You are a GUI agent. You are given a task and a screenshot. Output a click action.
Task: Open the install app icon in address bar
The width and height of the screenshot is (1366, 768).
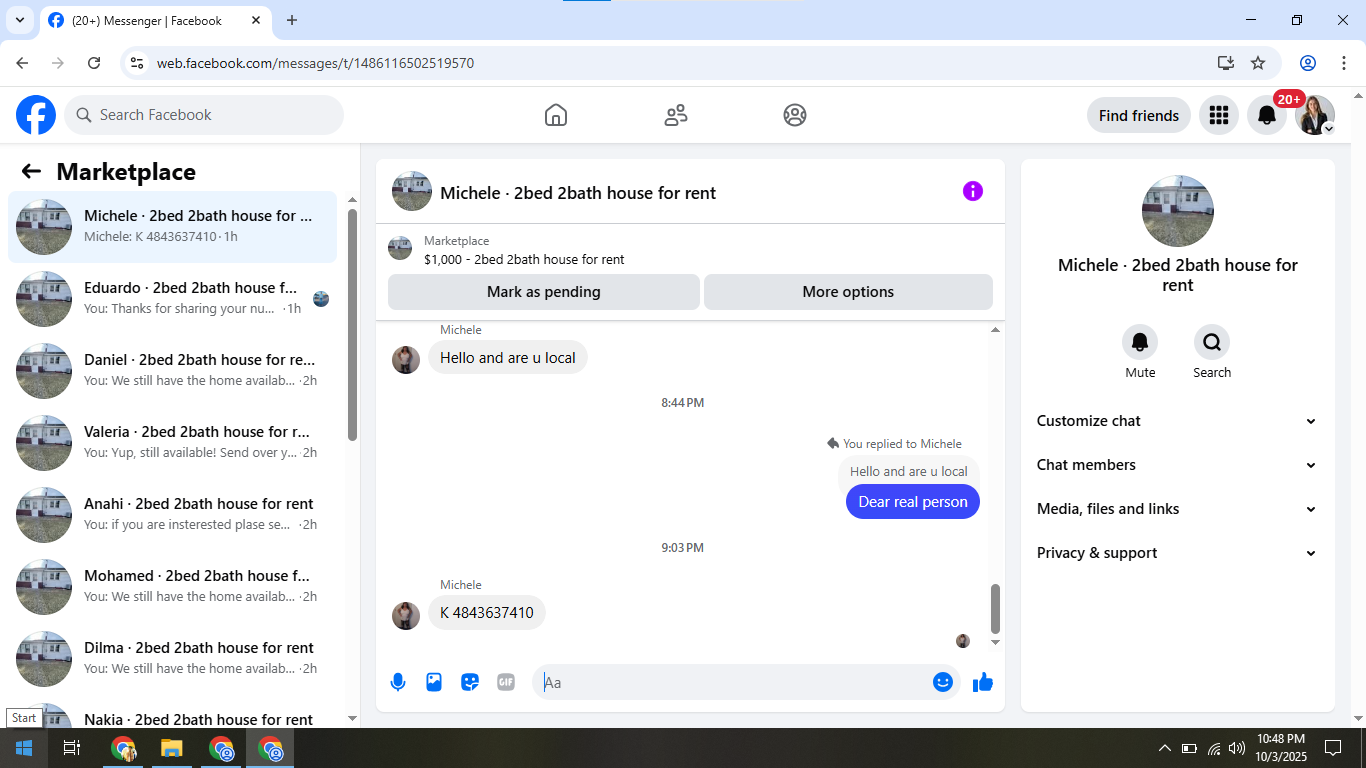click(x=1226, y=63)
